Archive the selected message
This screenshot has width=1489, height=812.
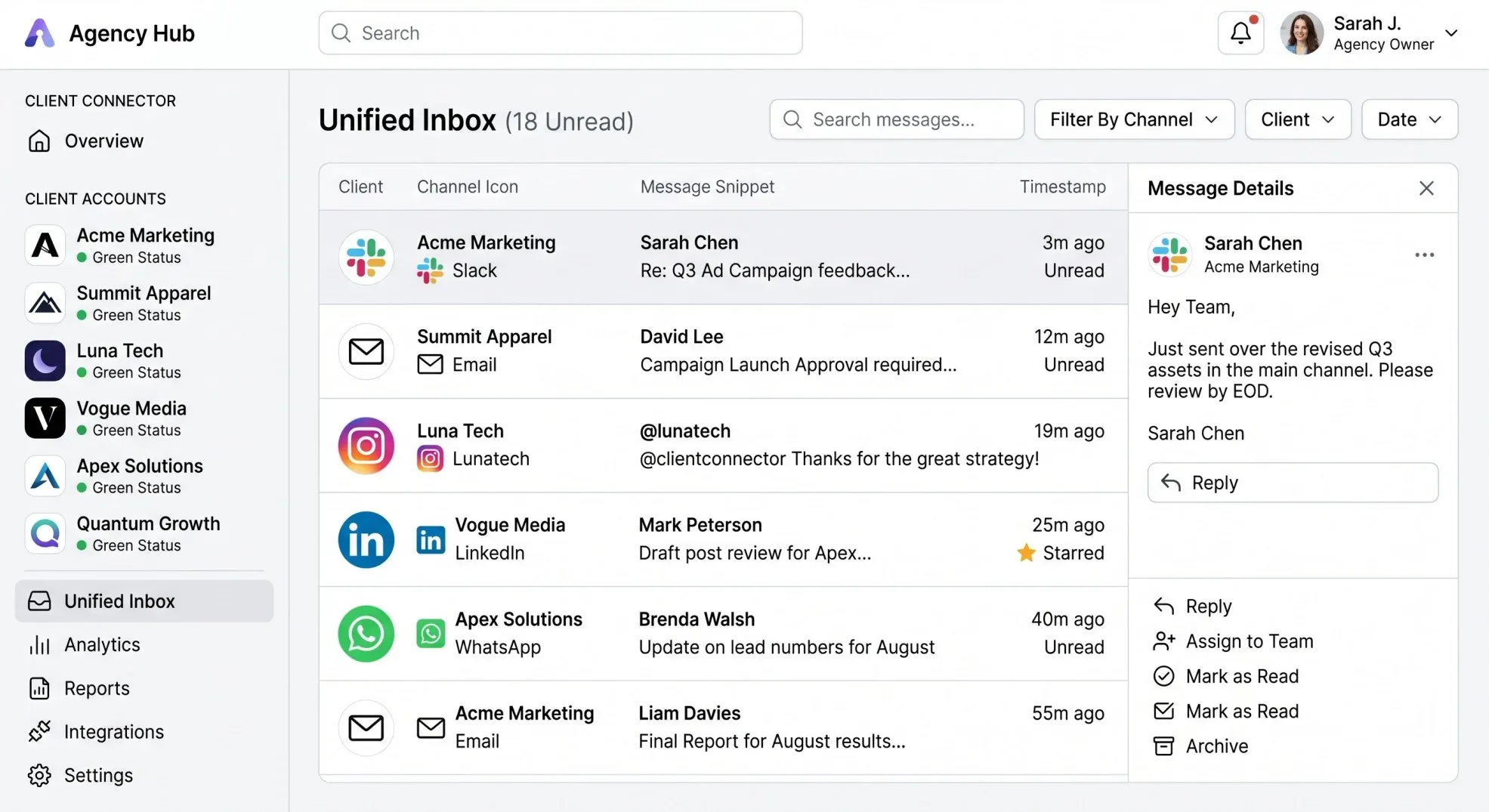coord(1201,746)
